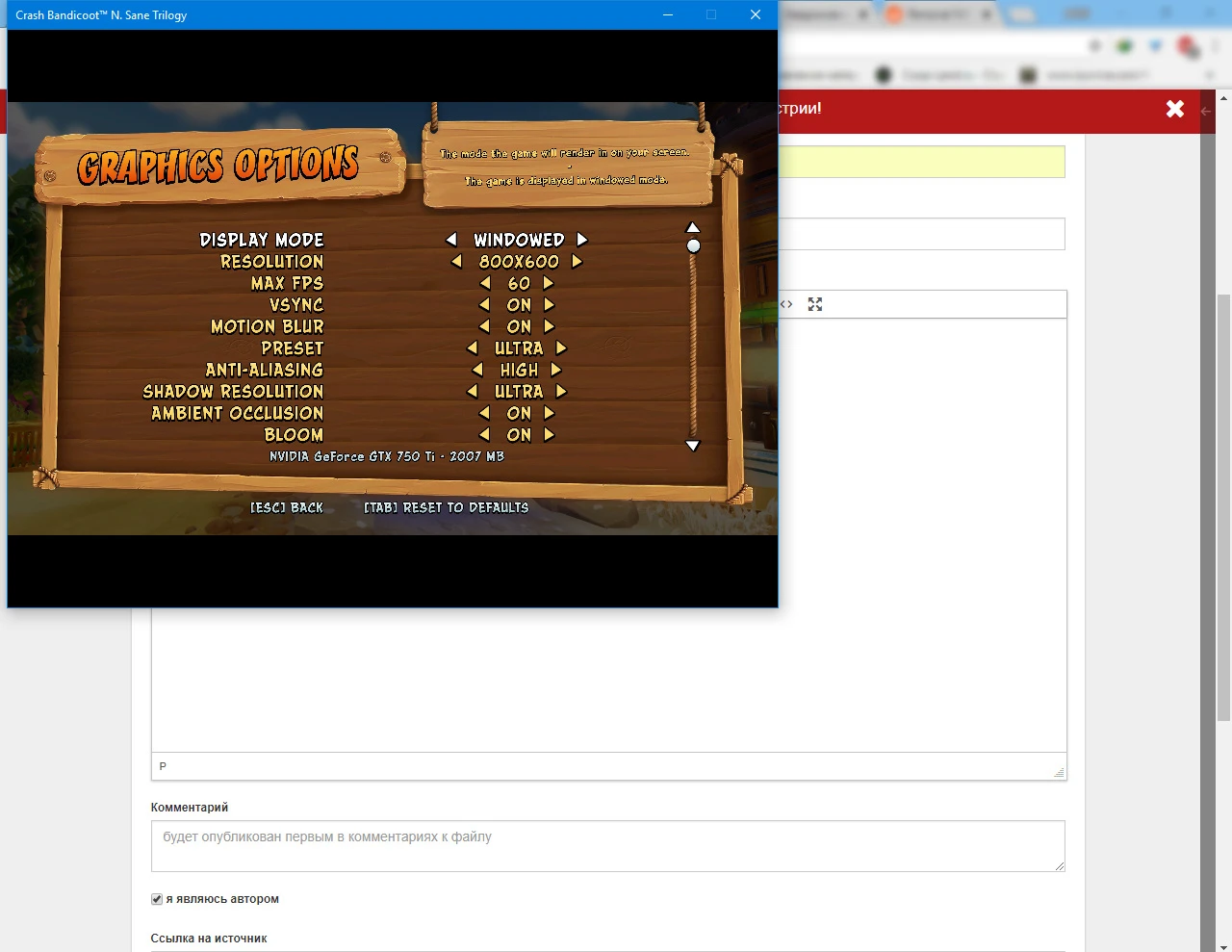The height and width of the screenshot is (952, 1232).
Task: Switch Motion Blur using the left arrow
Action: click(484, 326)
